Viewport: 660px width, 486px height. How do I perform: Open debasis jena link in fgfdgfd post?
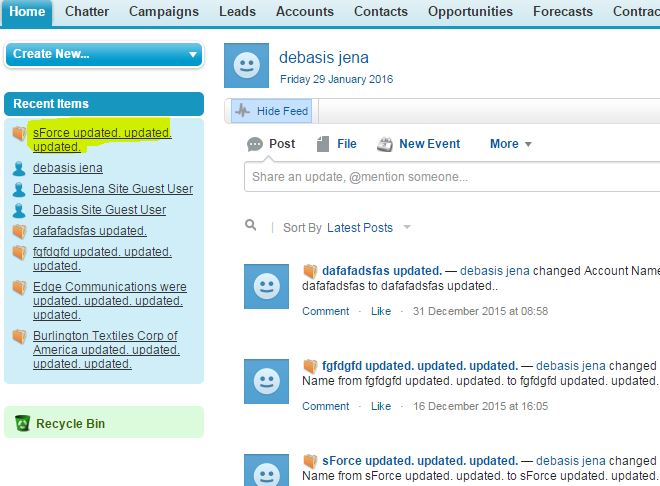coord(571,366)
